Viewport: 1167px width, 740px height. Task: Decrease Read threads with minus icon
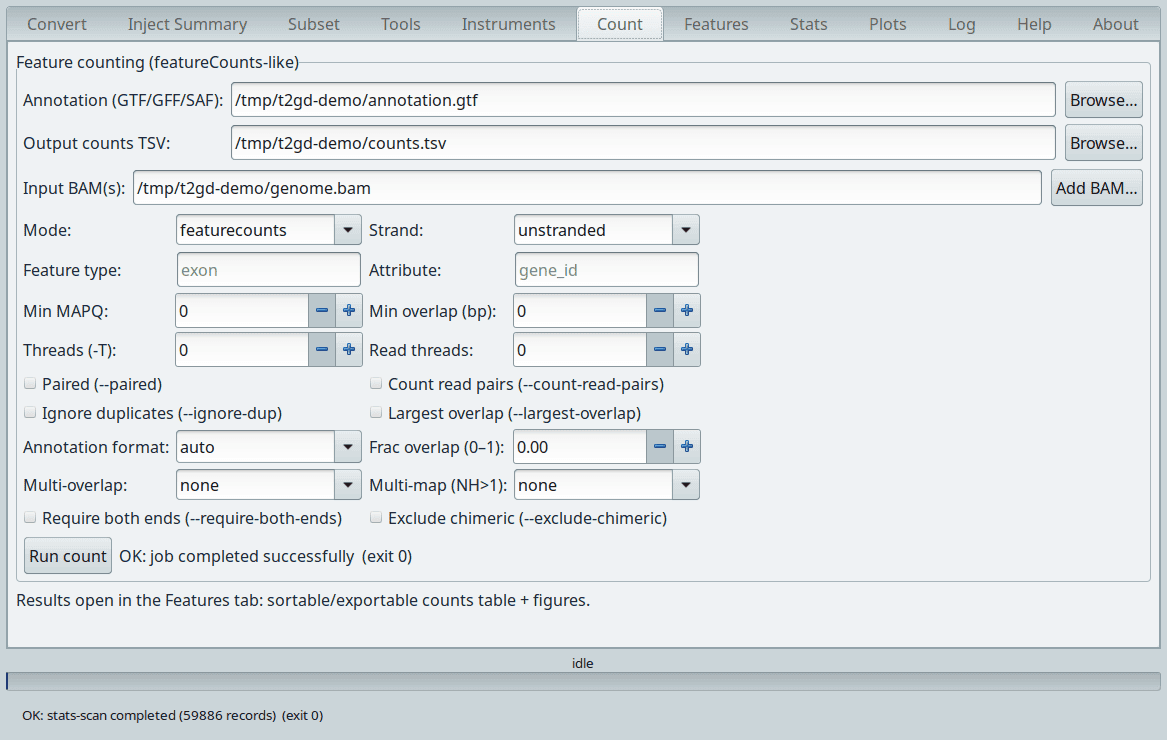click(659, 349)
